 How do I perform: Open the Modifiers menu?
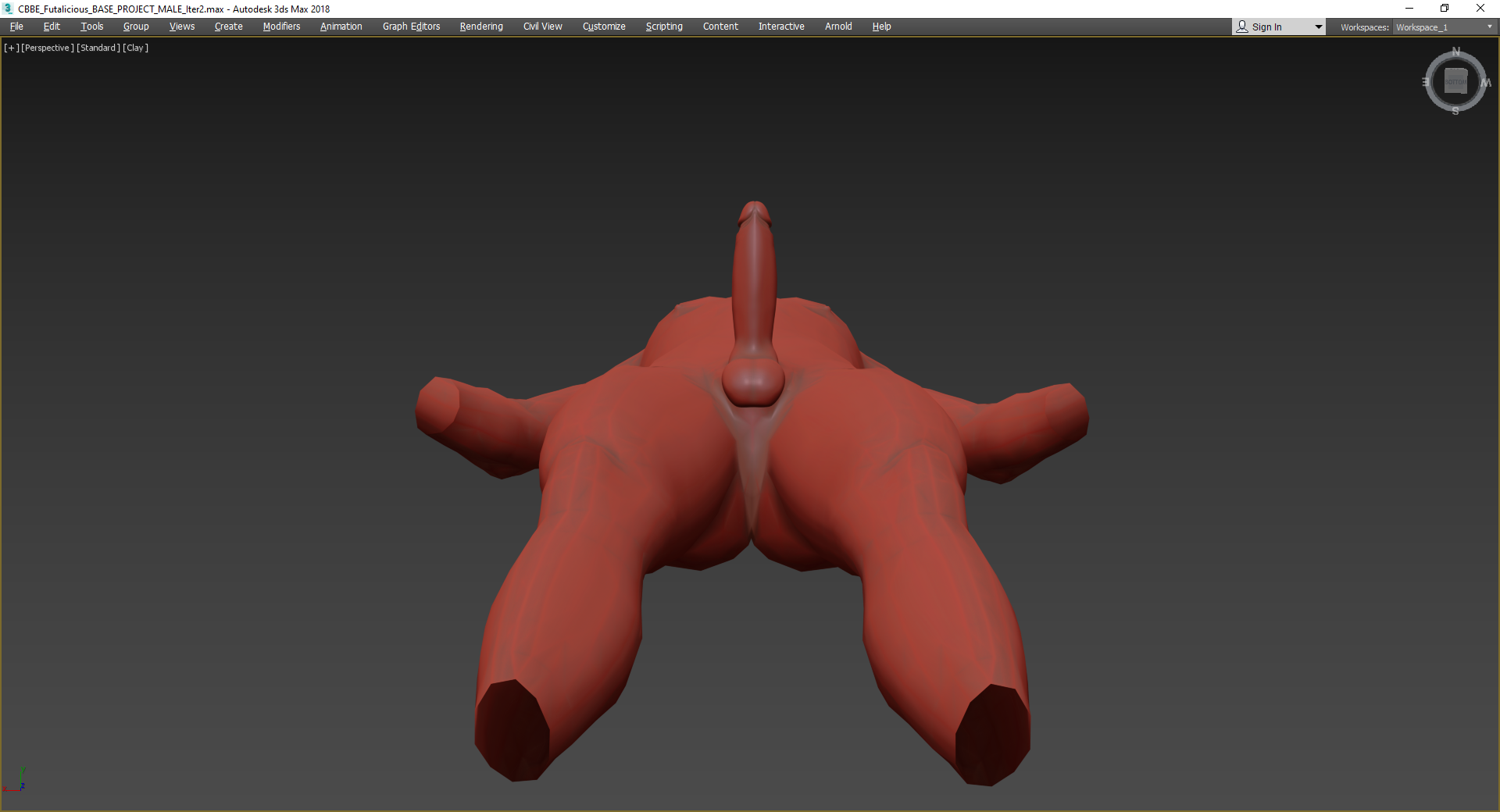click(x=281, y=27)
